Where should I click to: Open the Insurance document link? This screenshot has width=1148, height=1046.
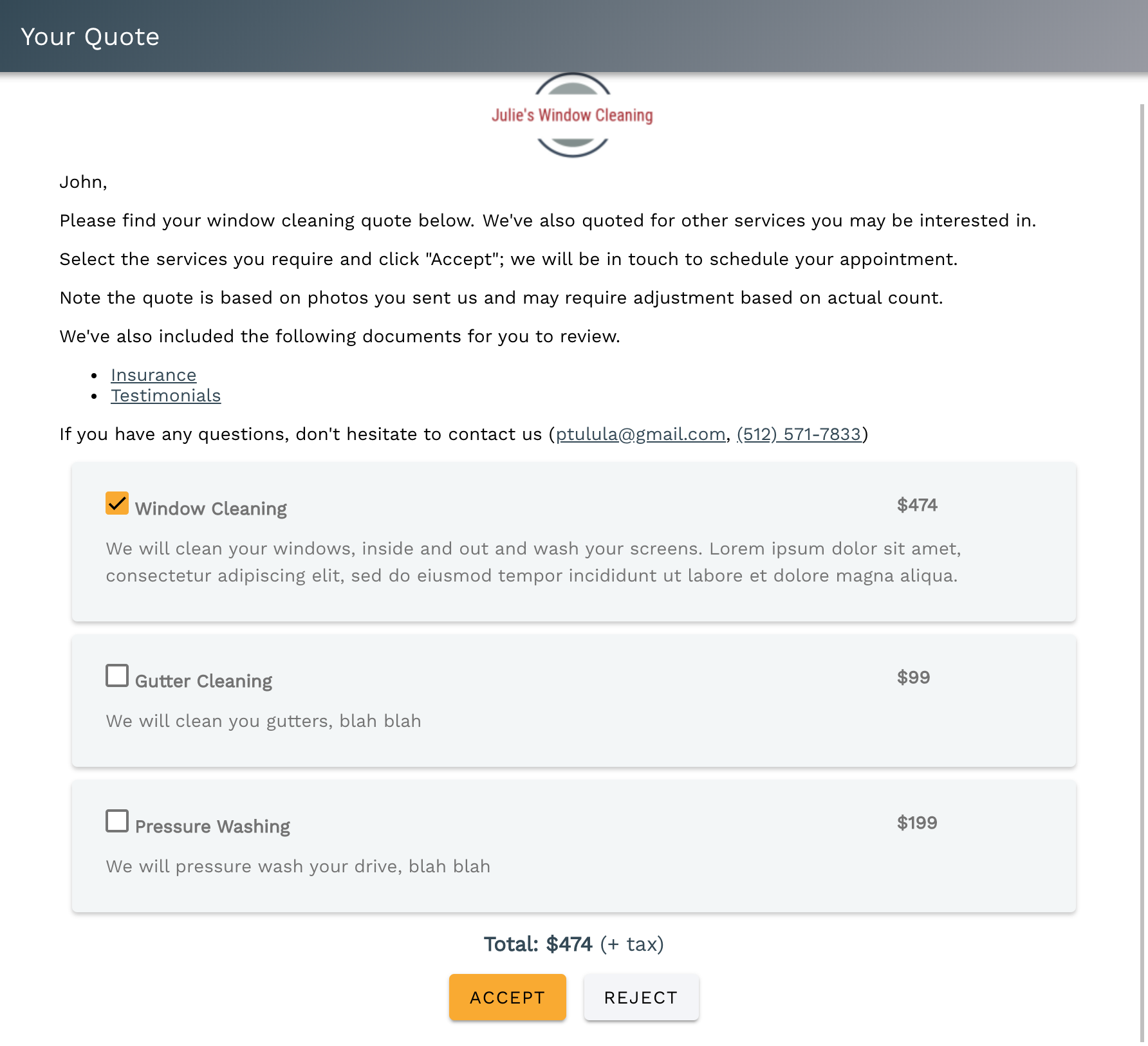[x=153, y=375]
